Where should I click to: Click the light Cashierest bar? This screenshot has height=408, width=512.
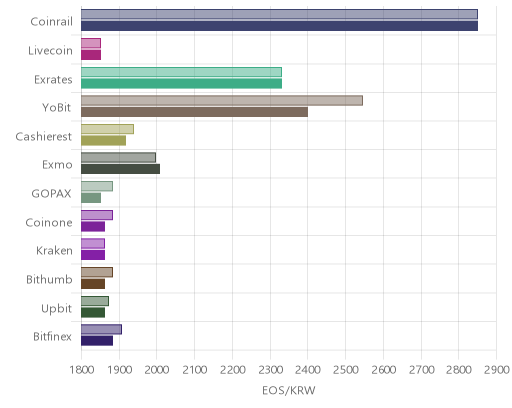107,129
